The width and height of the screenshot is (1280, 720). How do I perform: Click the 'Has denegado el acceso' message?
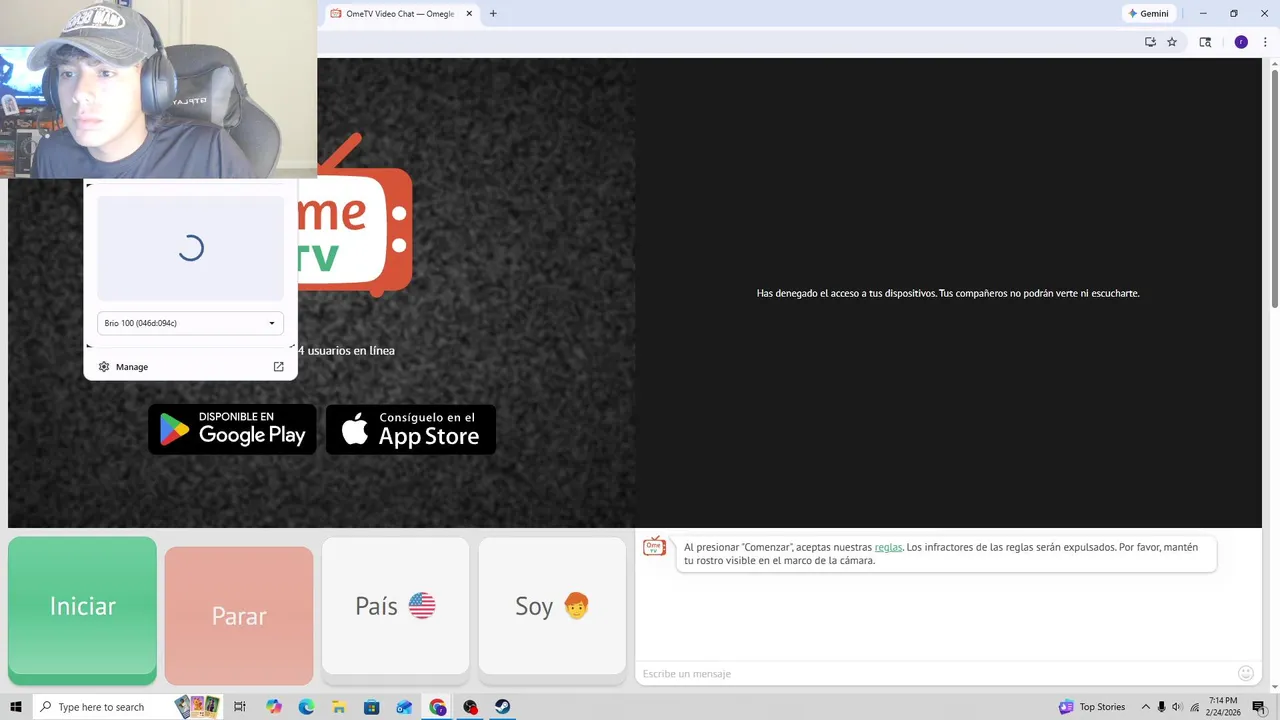click(x=948, y=293)
